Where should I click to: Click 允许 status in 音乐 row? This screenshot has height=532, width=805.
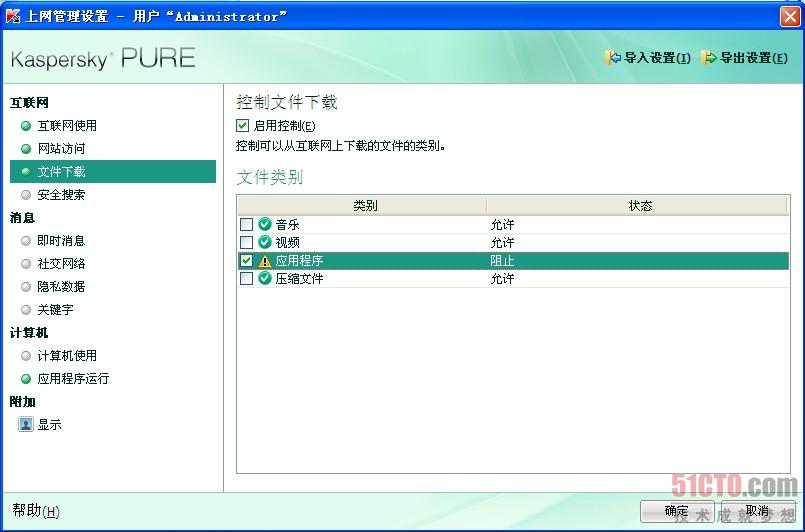tap(502, 224)
